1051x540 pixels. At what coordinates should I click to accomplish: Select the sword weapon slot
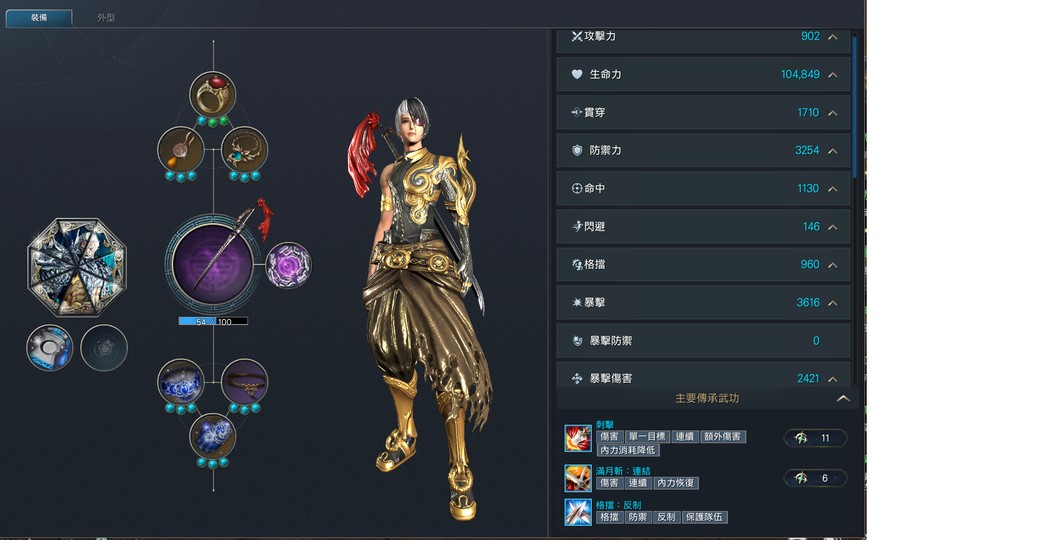(x=213, y=264)
